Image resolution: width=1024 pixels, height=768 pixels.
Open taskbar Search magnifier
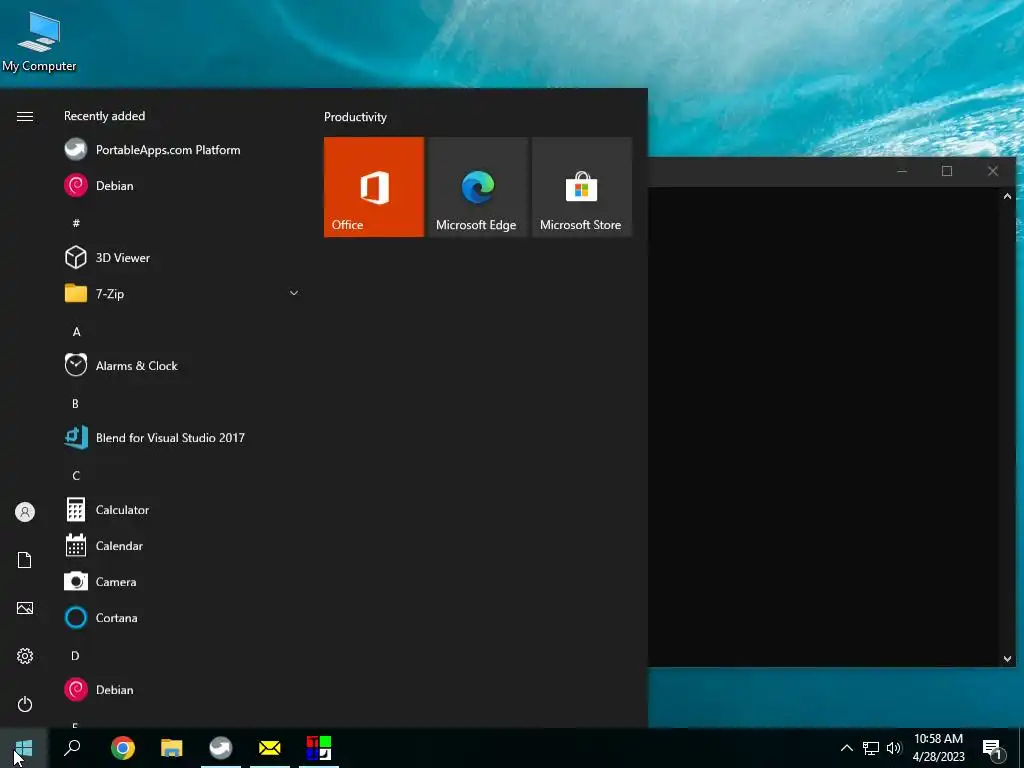pyautogui.click(x=72, y=748)
